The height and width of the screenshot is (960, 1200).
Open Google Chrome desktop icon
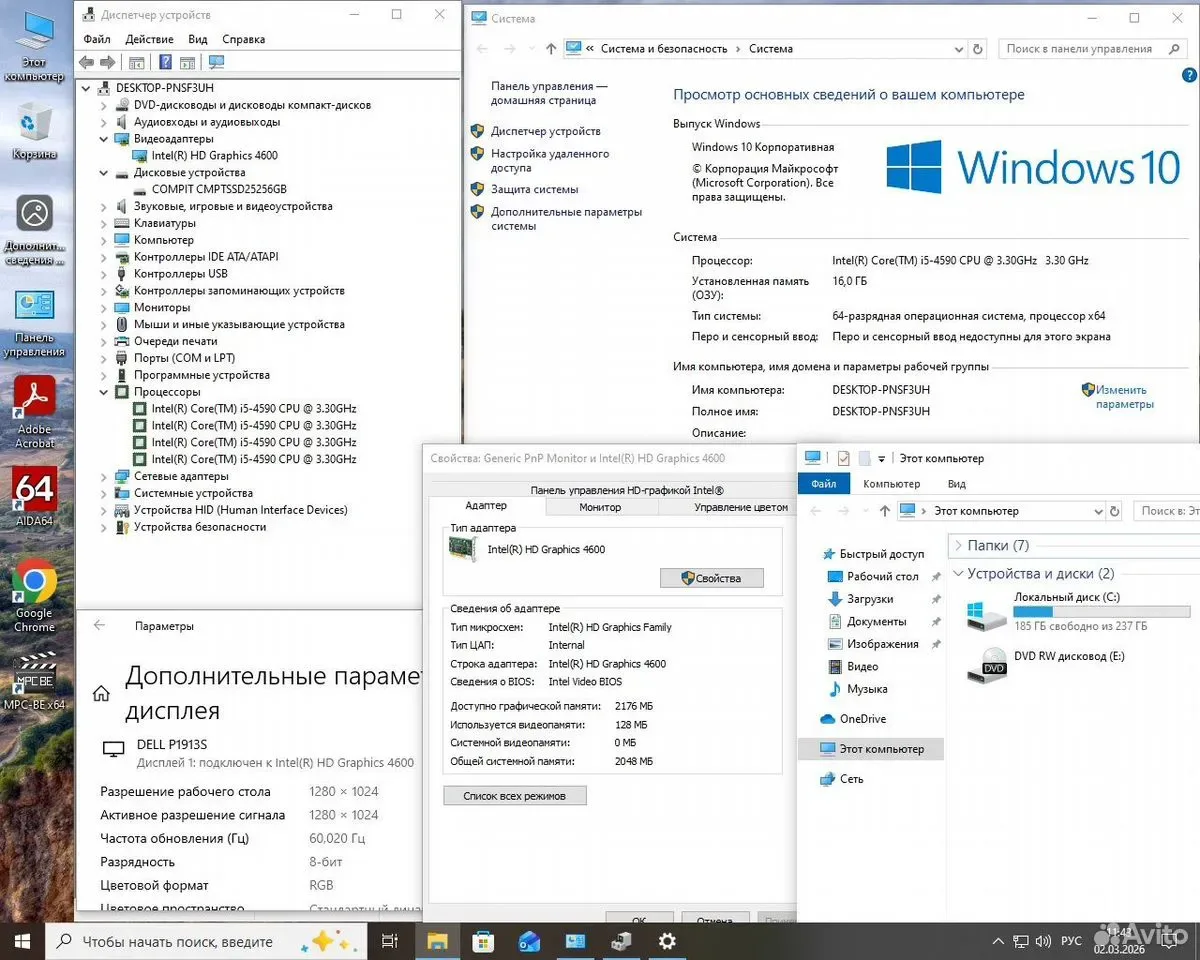tap(35, 597)
